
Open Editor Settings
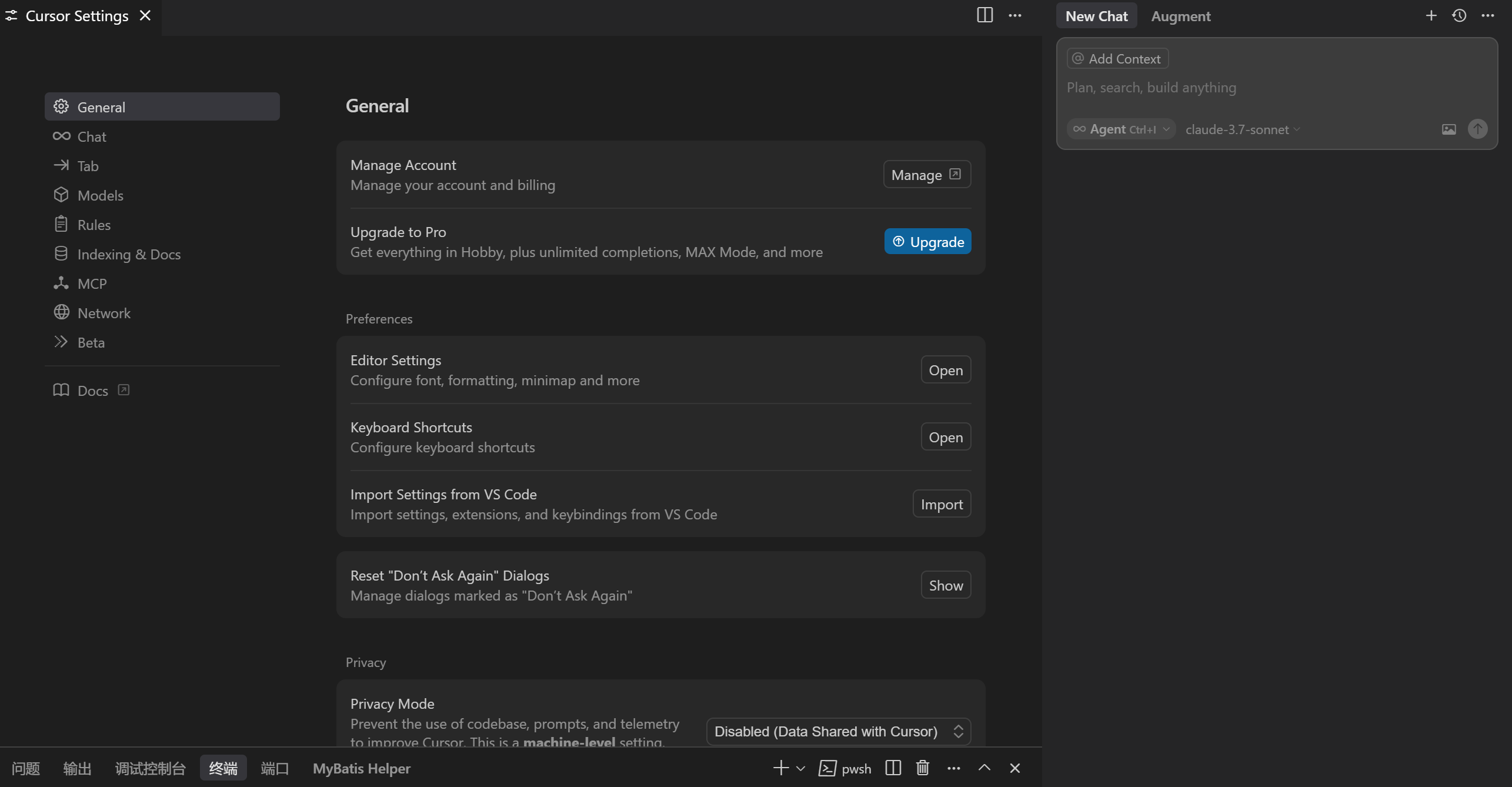click(946, 370)
